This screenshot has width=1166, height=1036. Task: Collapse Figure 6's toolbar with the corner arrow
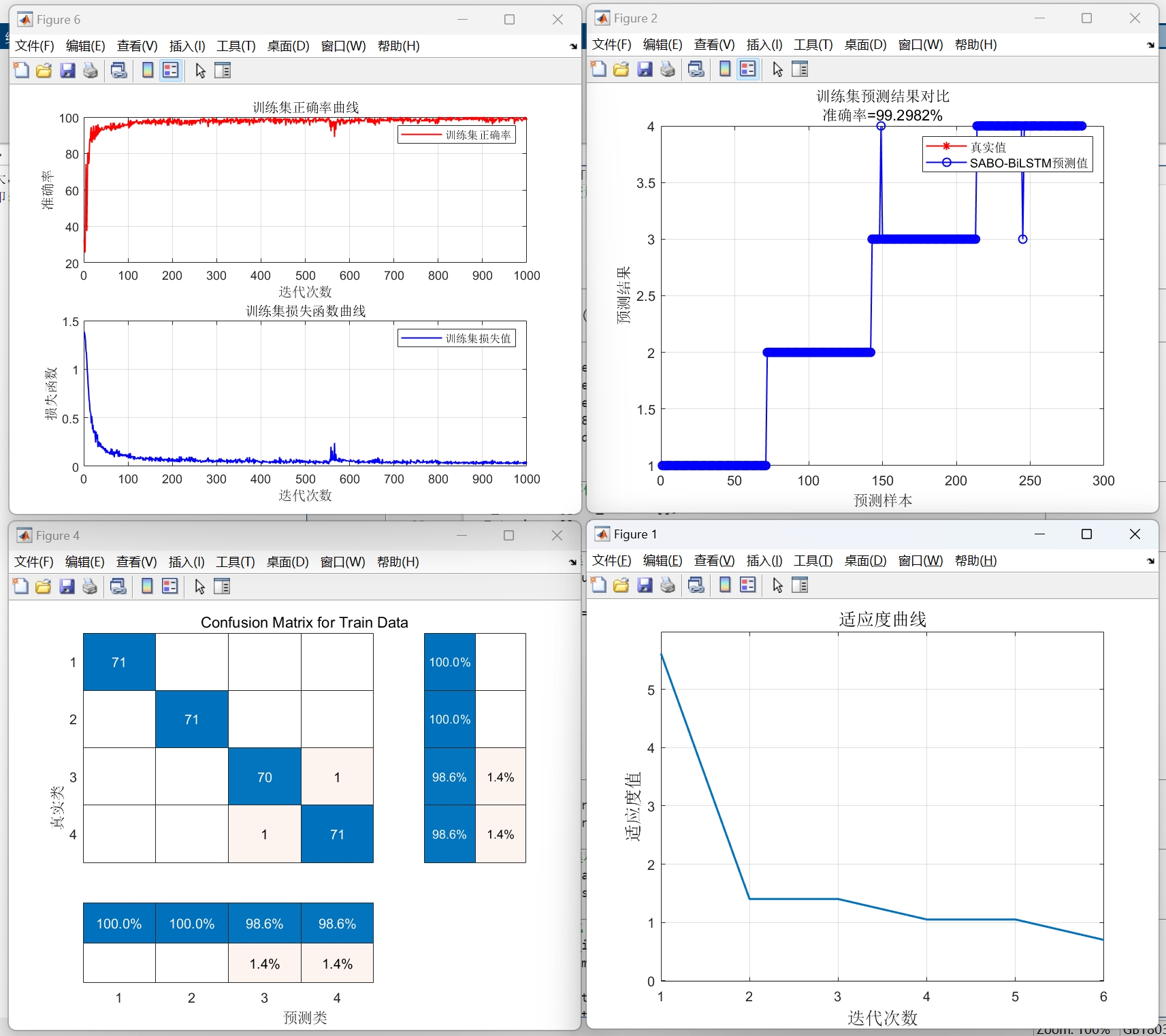[x=573, y=47]
